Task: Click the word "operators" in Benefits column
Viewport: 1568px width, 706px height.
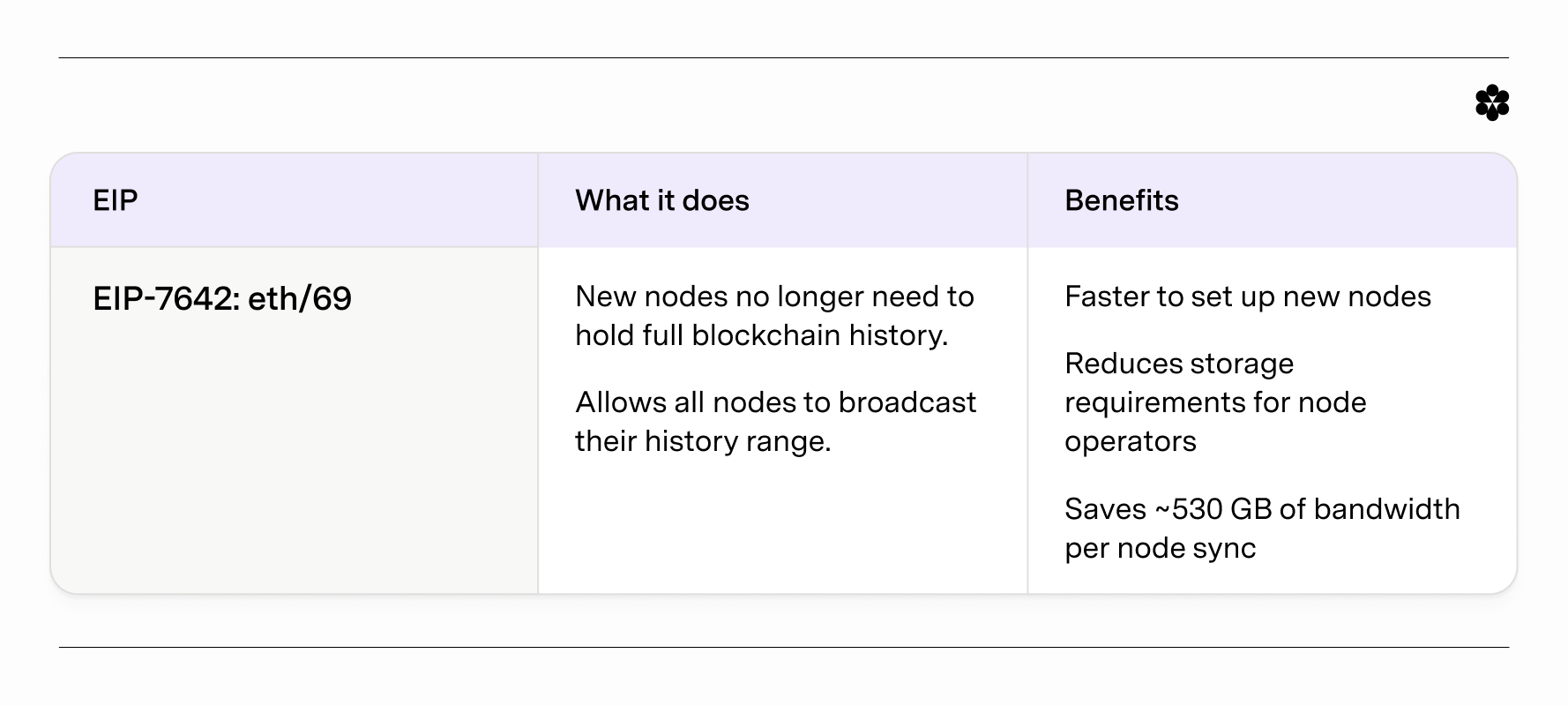Action: [x=1130, y=441]
